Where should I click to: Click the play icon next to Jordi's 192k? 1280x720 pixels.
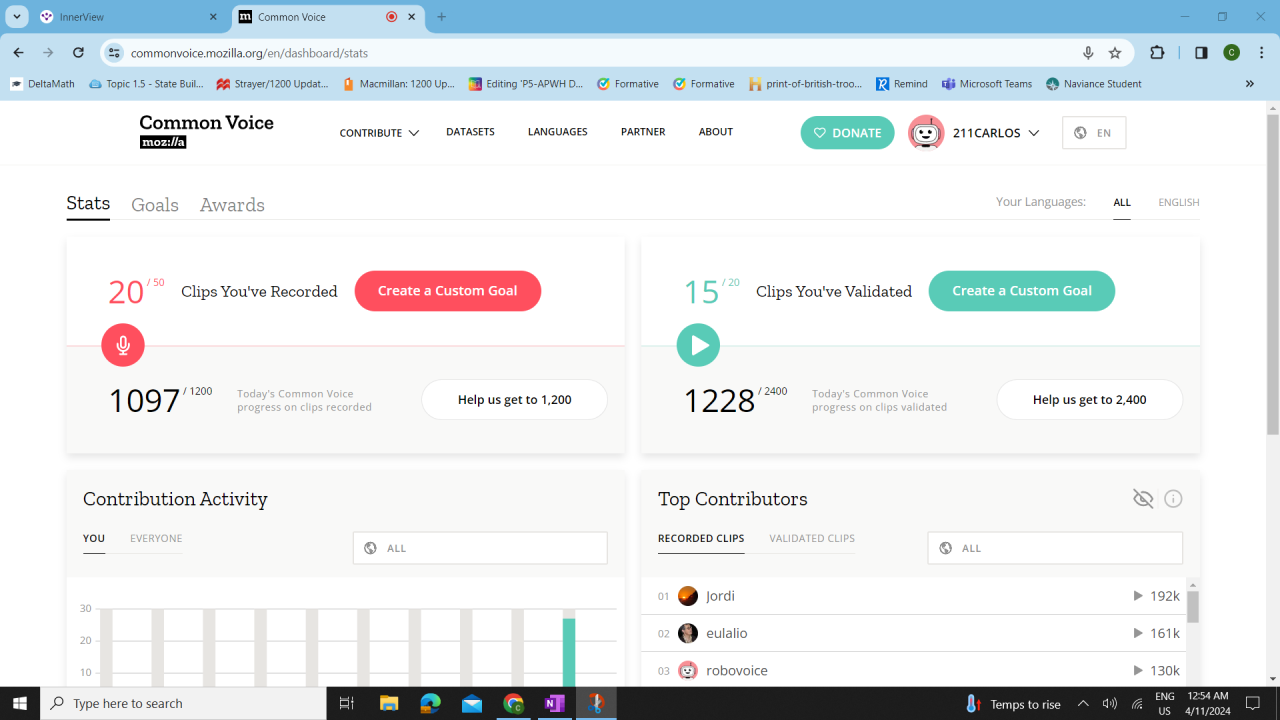click(1138, 596)
